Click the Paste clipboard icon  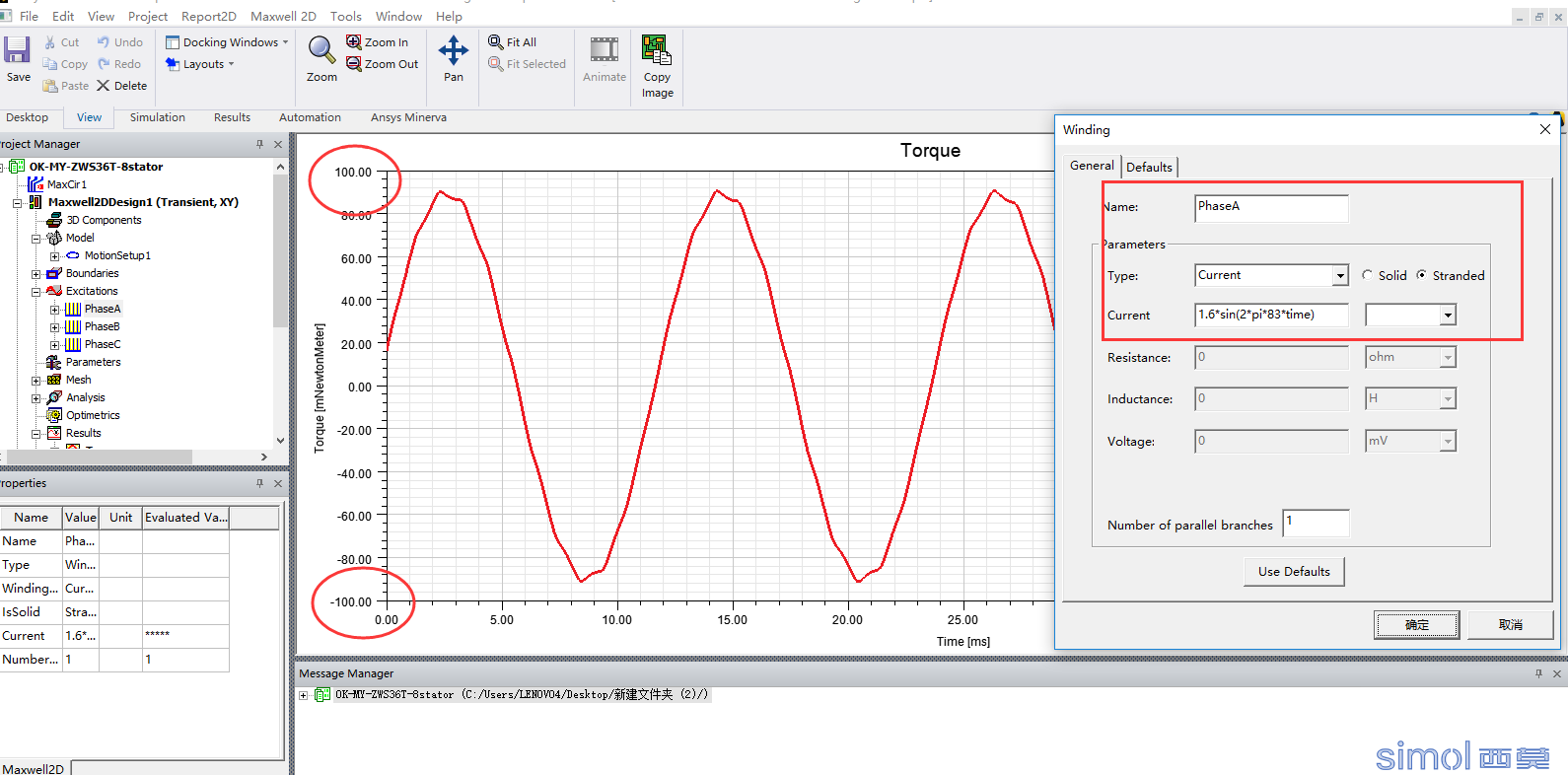pyautogui.click(x=50, y=86)
